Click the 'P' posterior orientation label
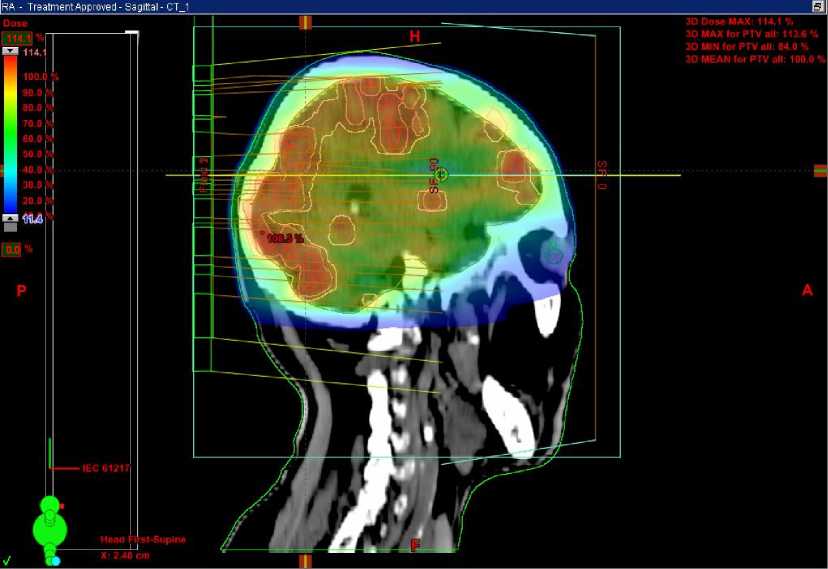This screenshot has width=828, height=569. point(21,290)
